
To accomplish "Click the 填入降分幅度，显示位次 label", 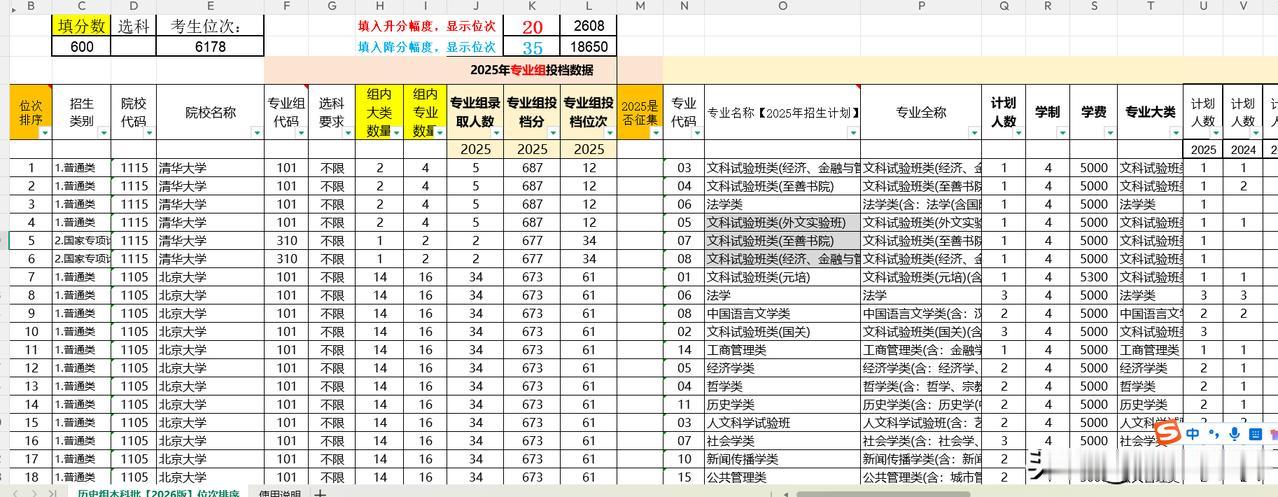I will [427, 47].
